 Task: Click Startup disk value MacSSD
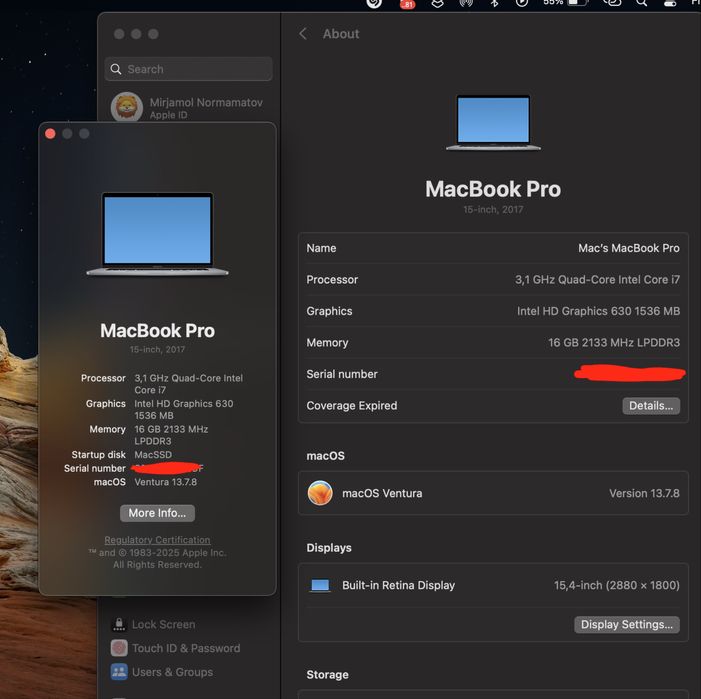tap(153, 455)
